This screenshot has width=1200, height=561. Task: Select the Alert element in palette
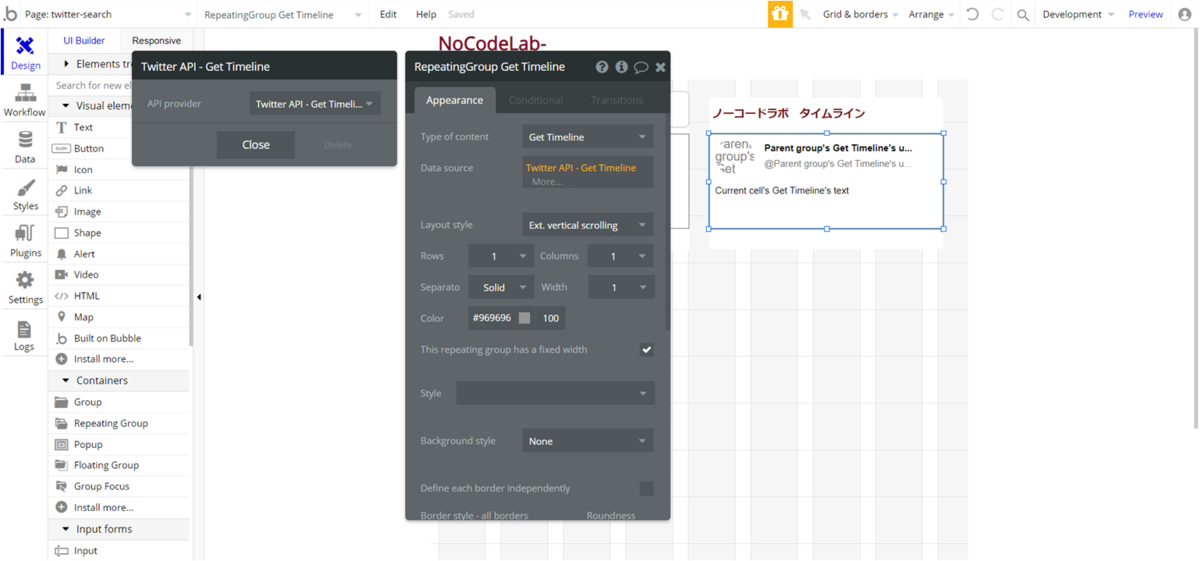(119, 254)
